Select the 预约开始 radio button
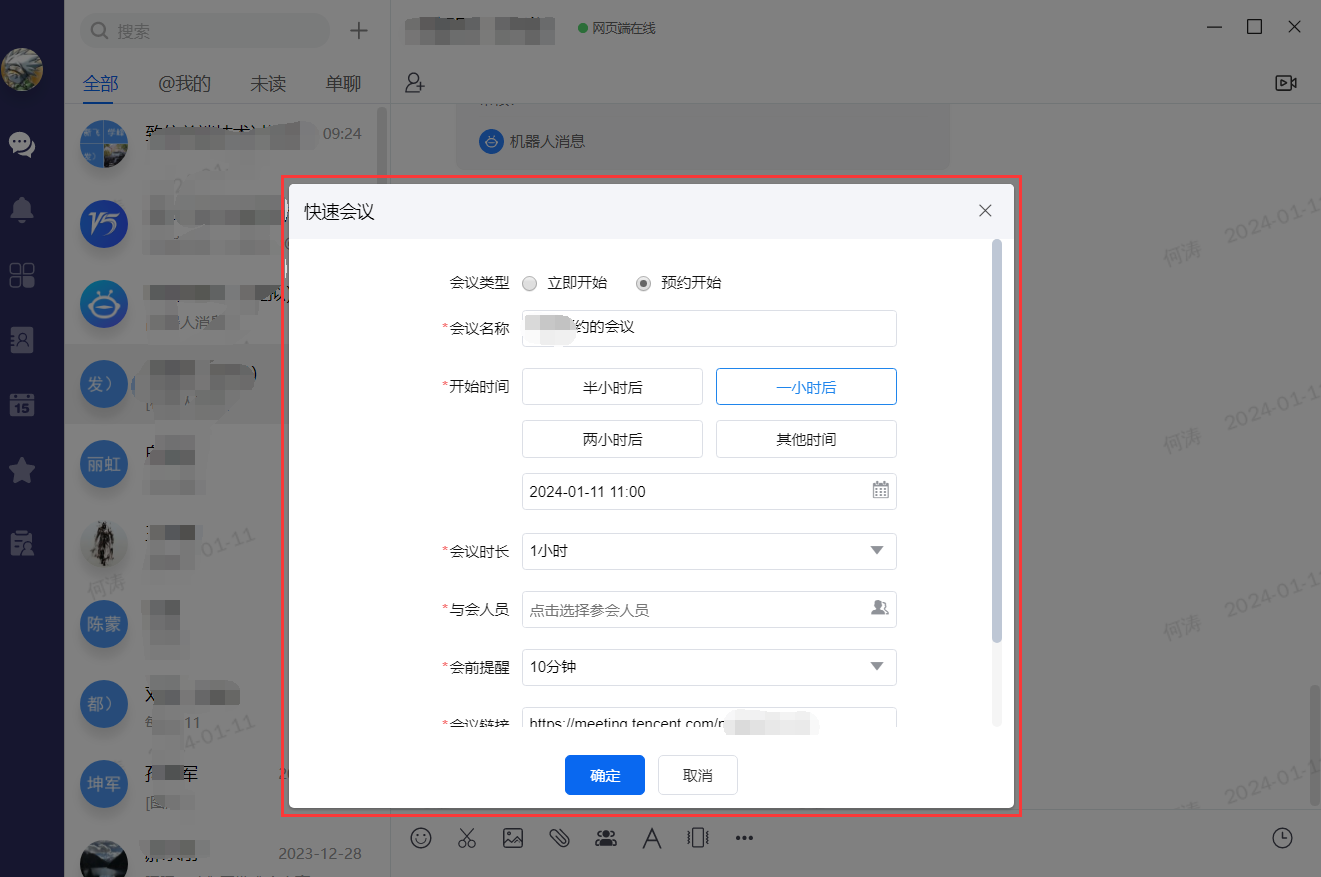This screenshot has width=1321, height=877. [x=644, y=283]
